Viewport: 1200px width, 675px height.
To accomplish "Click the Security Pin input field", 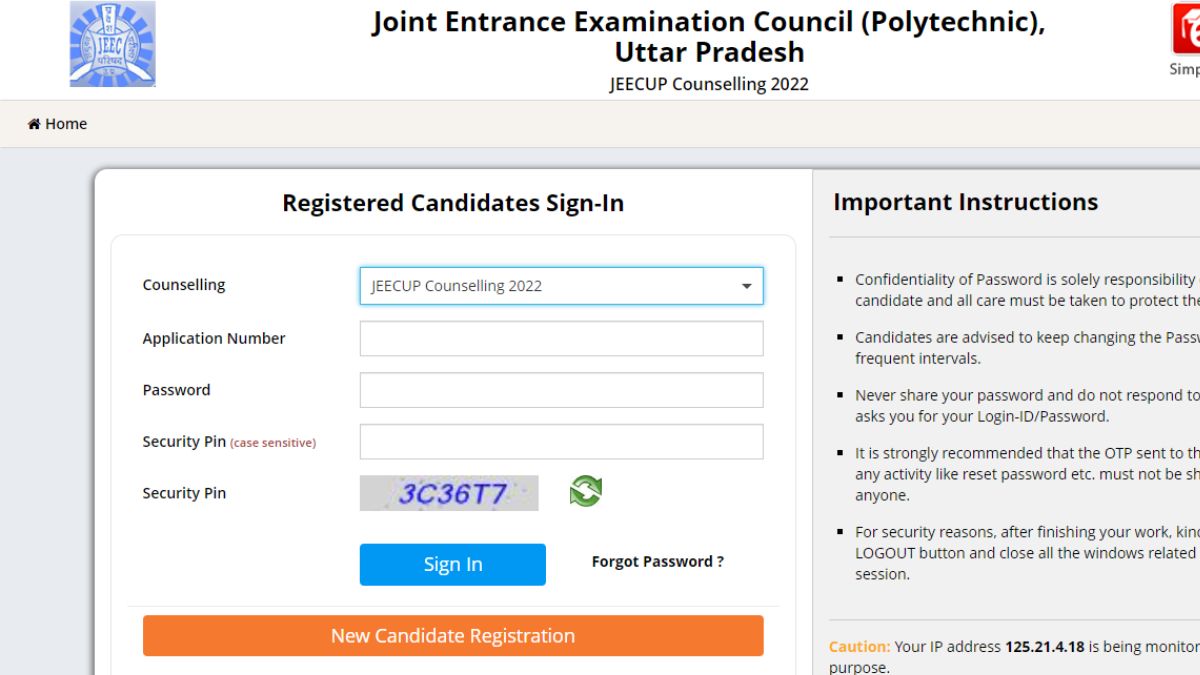I will 560,441.
